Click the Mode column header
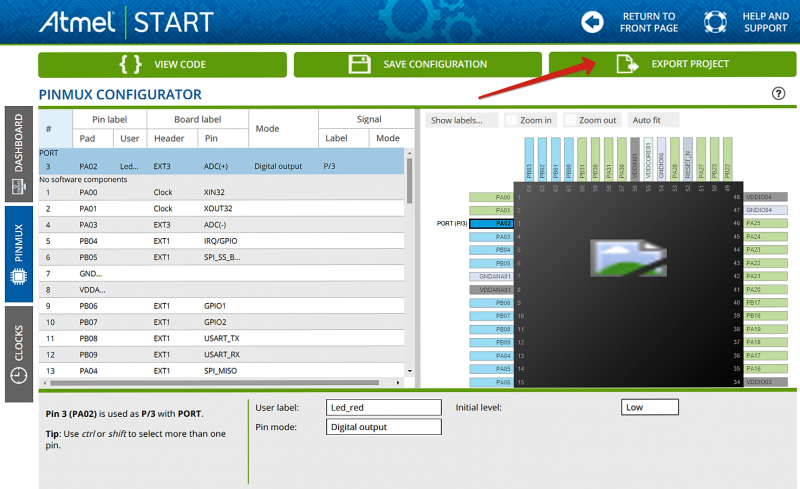This screenshot has height=489, width=800. (283, 128)
